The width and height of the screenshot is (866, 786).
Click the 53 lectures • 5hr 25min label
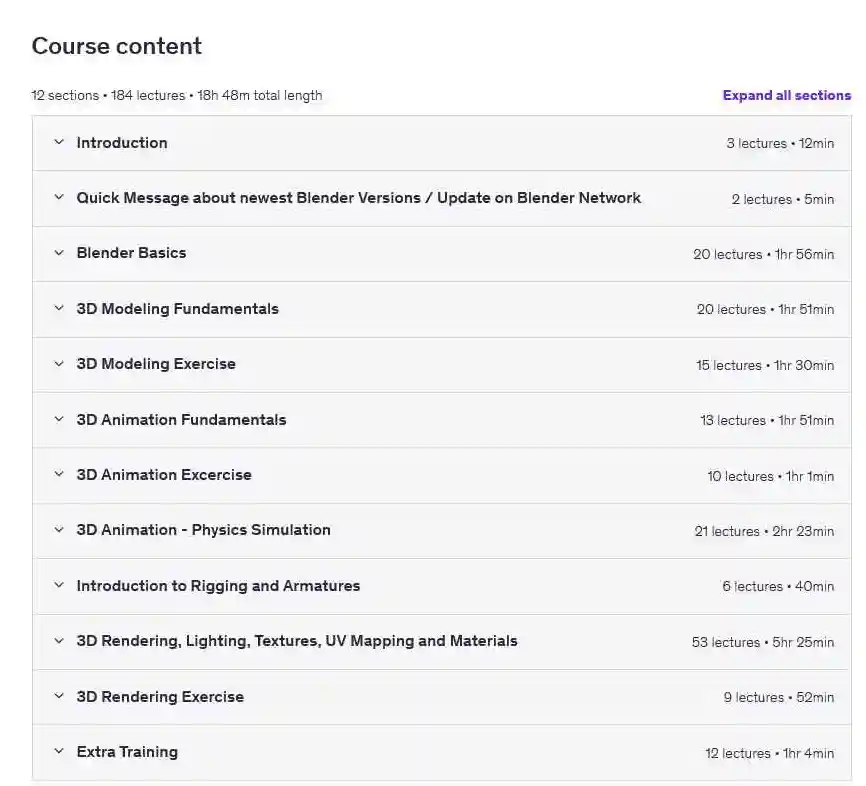click(763, 642)
